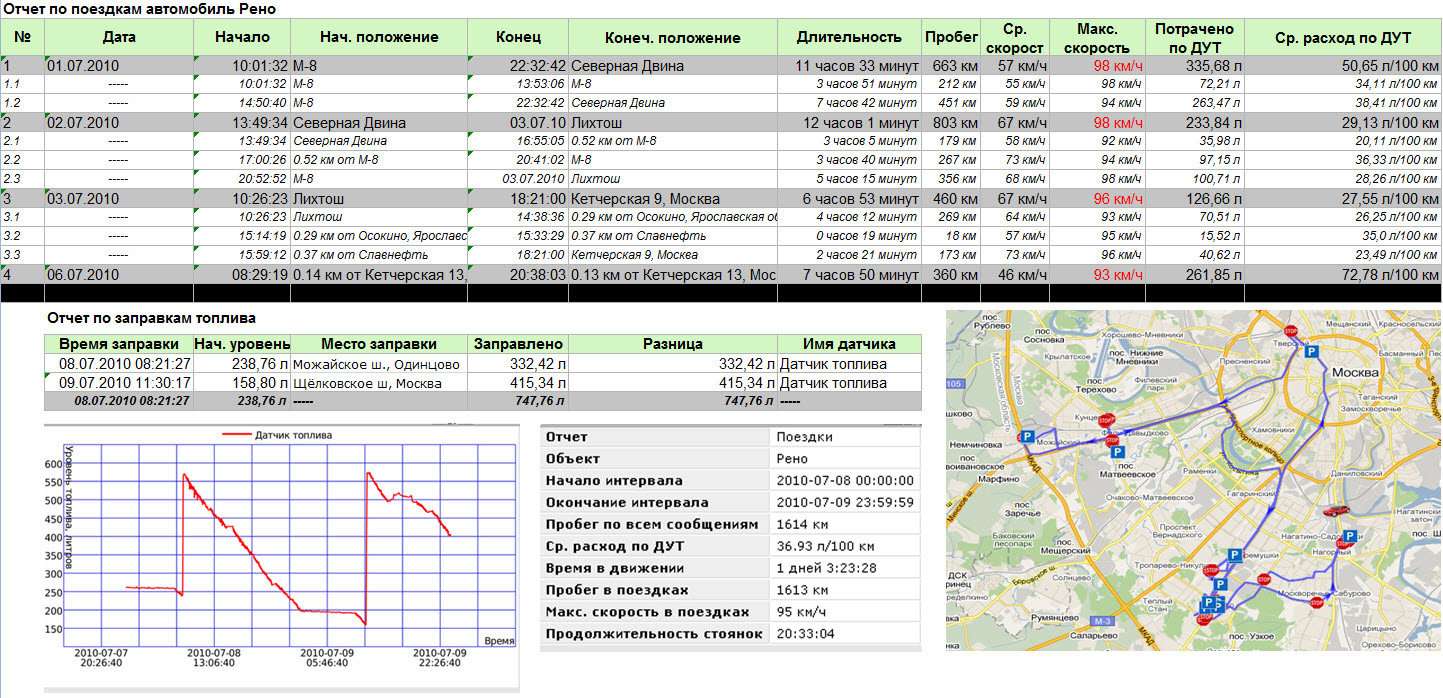Select the Время заправки column header

[119, 344]
